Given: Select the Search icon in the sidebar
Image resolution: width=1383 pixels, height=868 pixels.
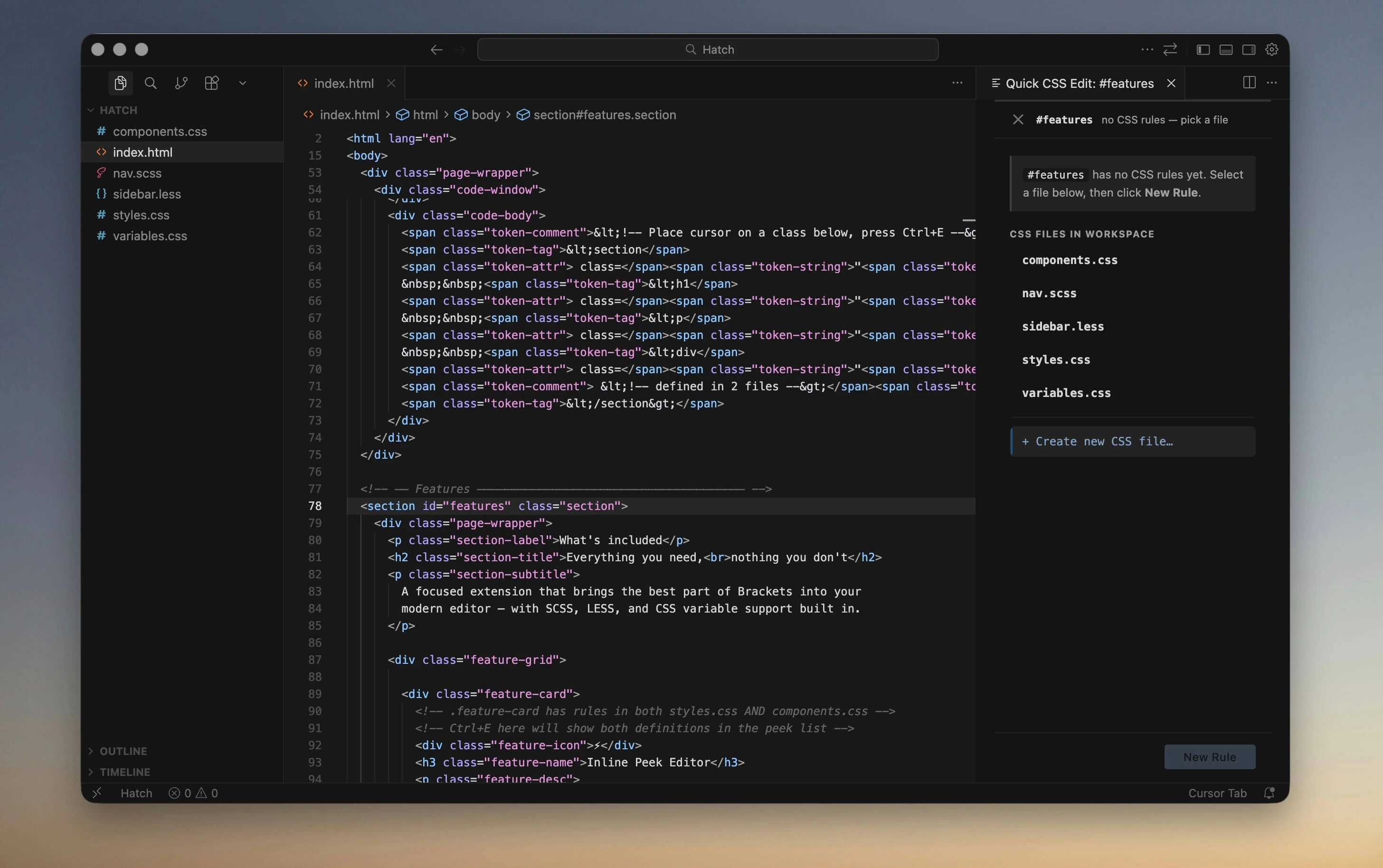Looking at the screenshot, I should (x=151, y=83).
